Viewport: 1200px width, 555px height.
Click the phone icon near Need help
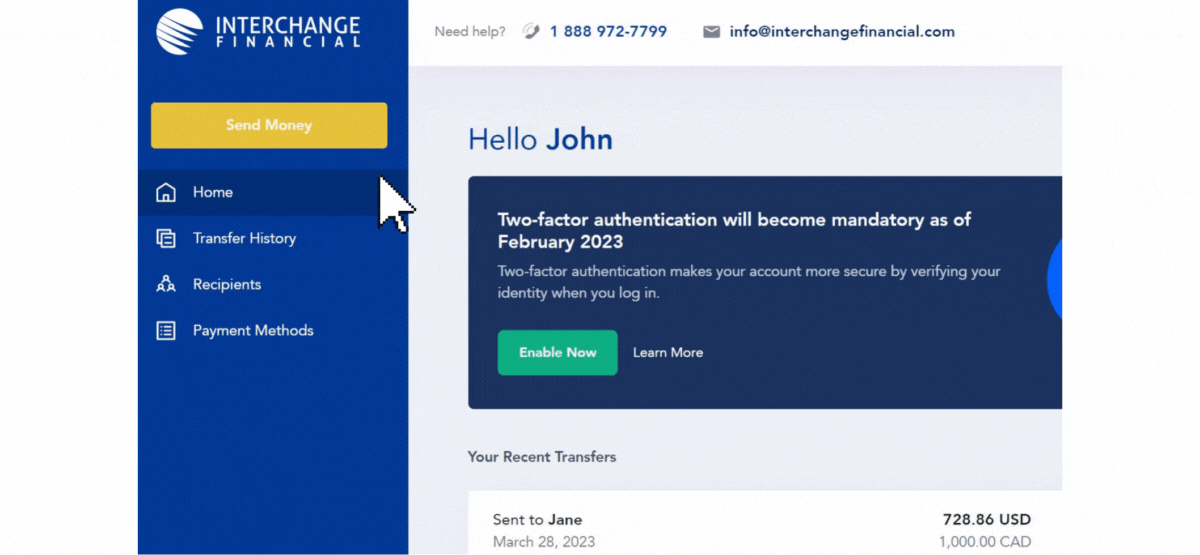pos(531,32)
